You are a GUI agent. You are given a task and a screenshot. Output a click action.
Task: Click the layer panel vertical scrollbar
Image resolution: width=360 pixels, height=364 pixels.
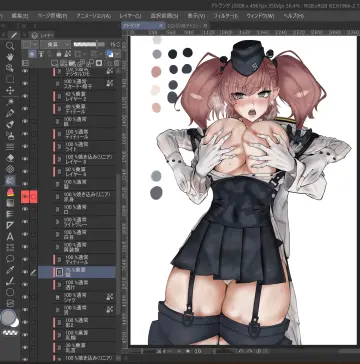[x=118, y=243]
